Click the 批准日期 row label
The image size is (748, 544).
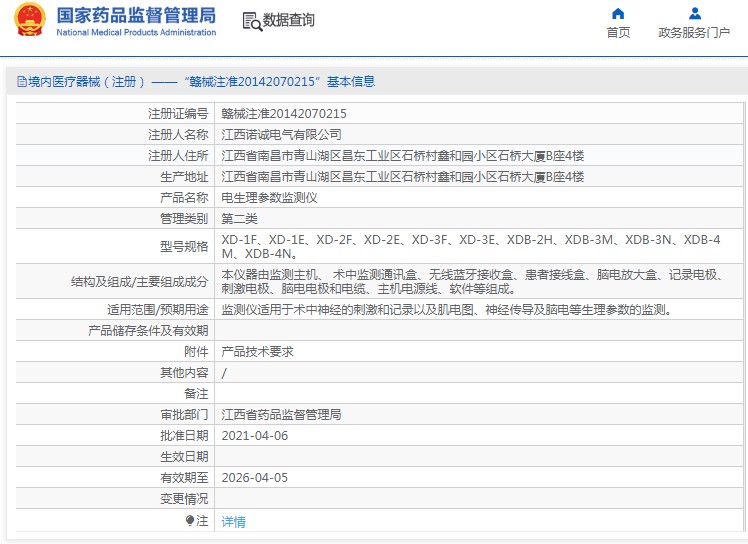tap(184, 436)
